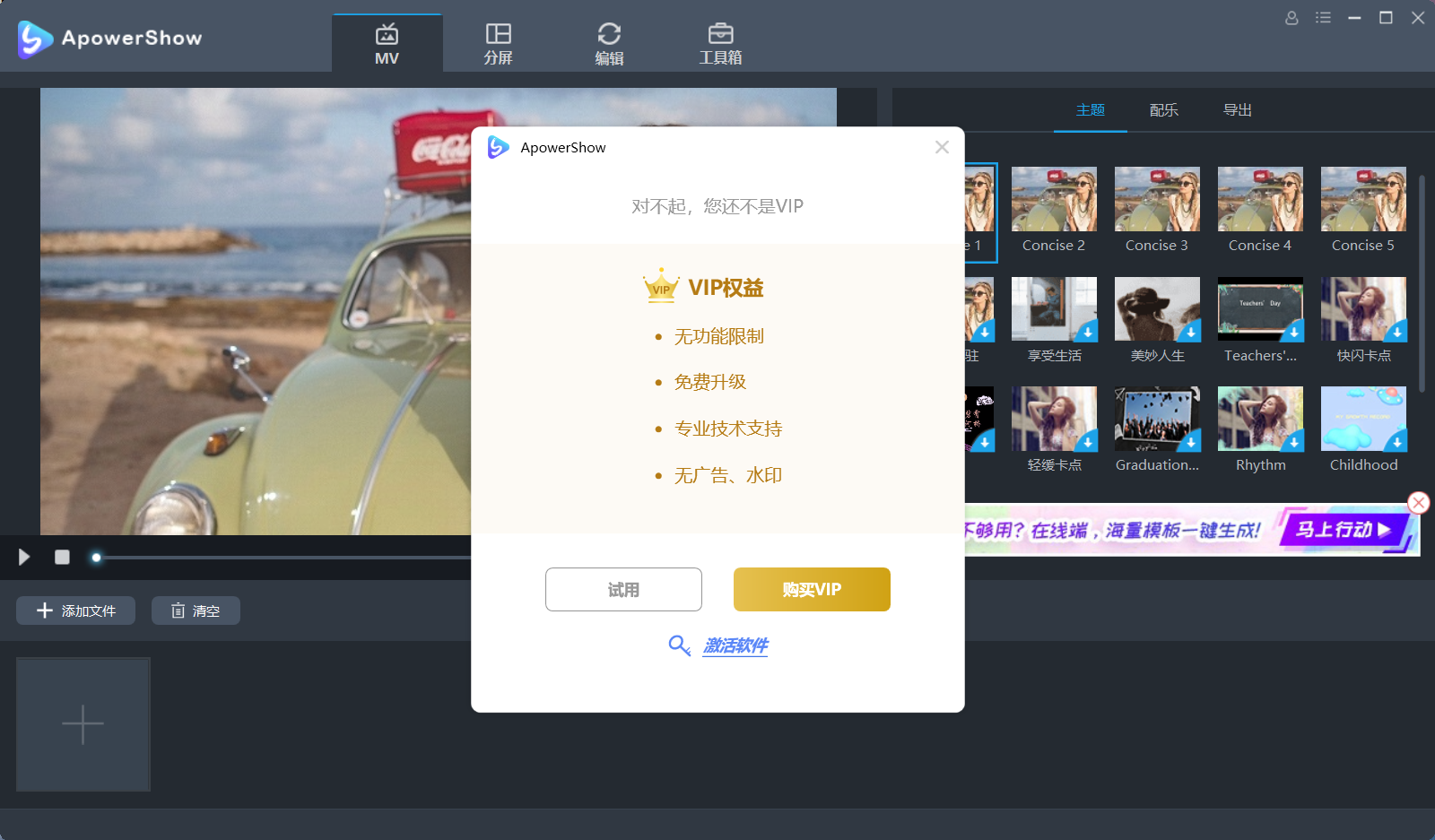Open the 编辑 editing mode
1435x840 pixels.
(x=609, y=42)
